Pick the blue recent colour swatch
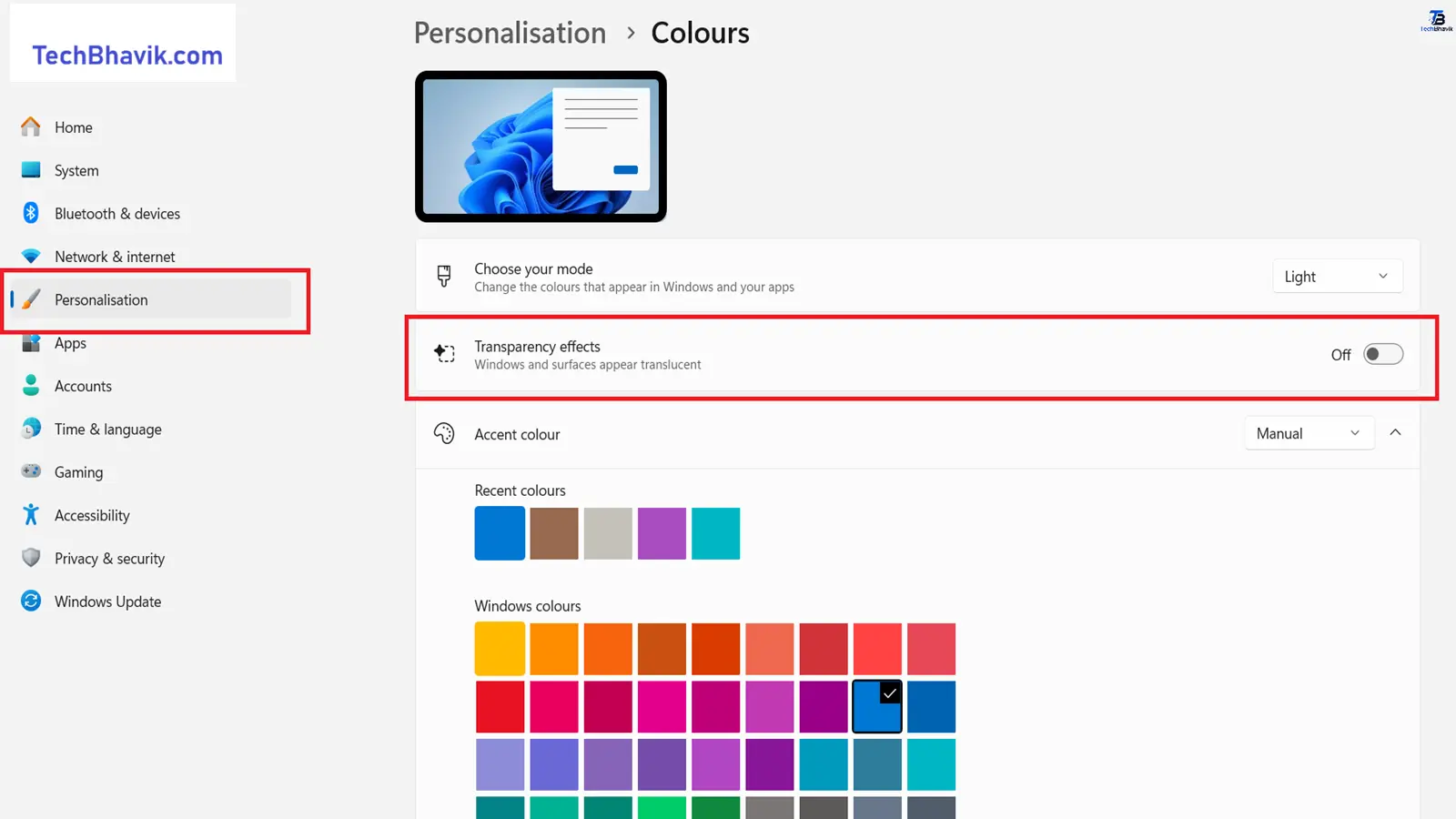The image size is (1456, 819). pos(500,533)
